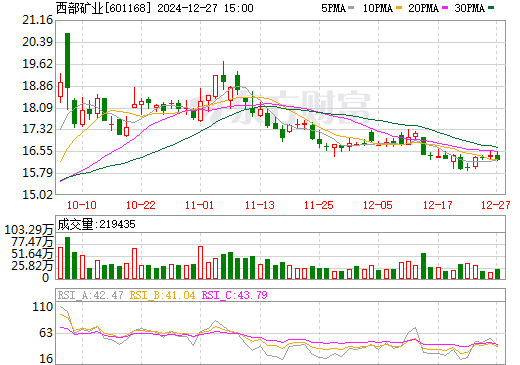The image size is (520, 365).
Task: Click the 30PMA green legend marker
Action: pos(491,8)
